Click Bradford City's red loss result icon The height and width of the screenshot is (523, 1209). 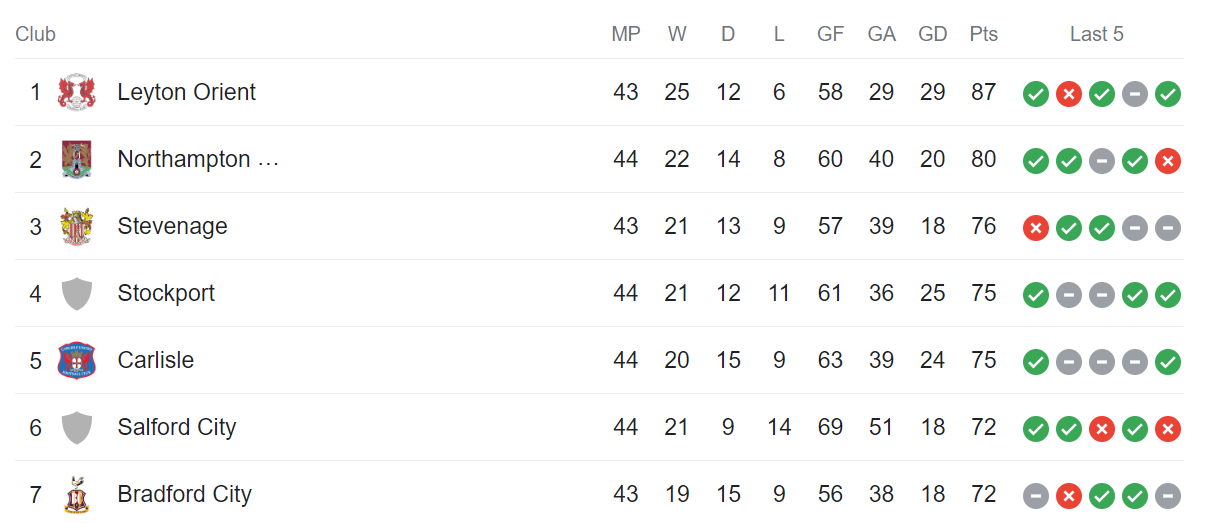[x=1069, y=496]
